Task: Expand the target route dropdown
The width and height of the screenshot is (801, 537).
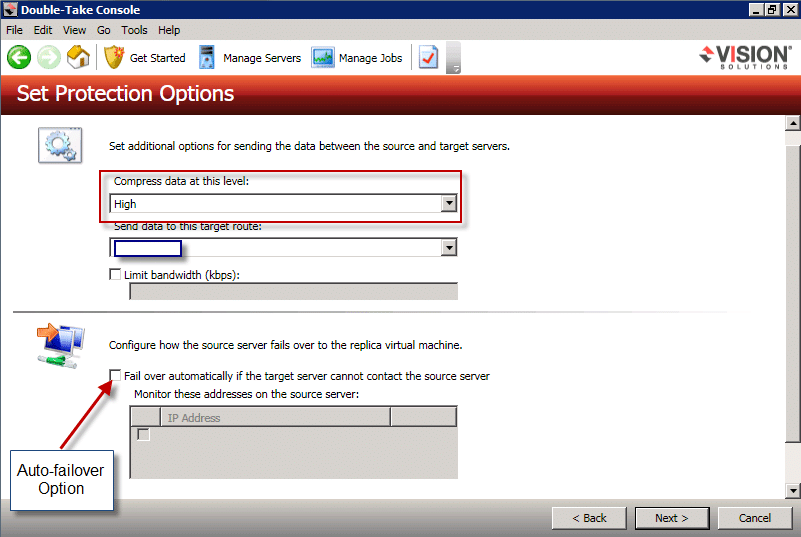Action: [450, 248]
